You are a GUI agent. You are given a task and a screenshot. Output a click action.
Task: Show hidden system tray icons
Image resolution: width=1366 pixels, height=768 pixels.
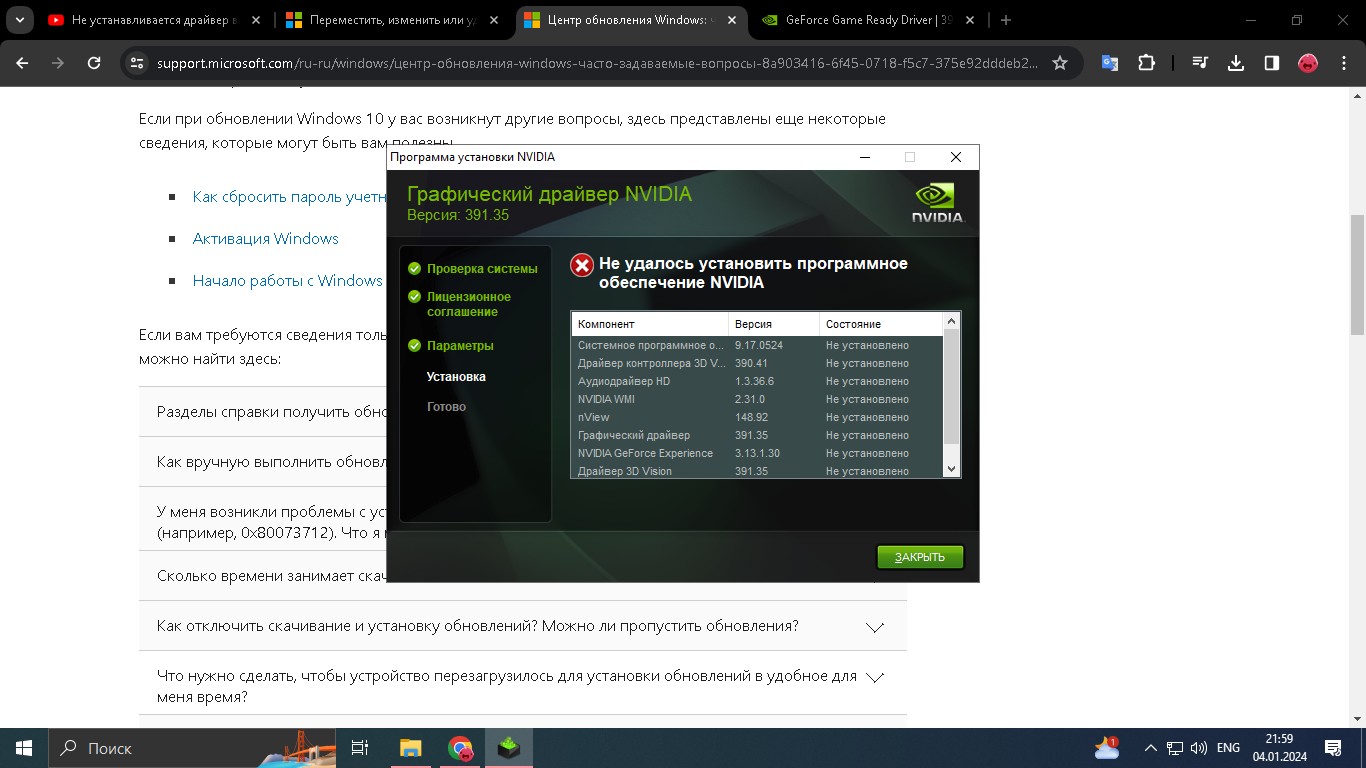(x=1150, y=748)
